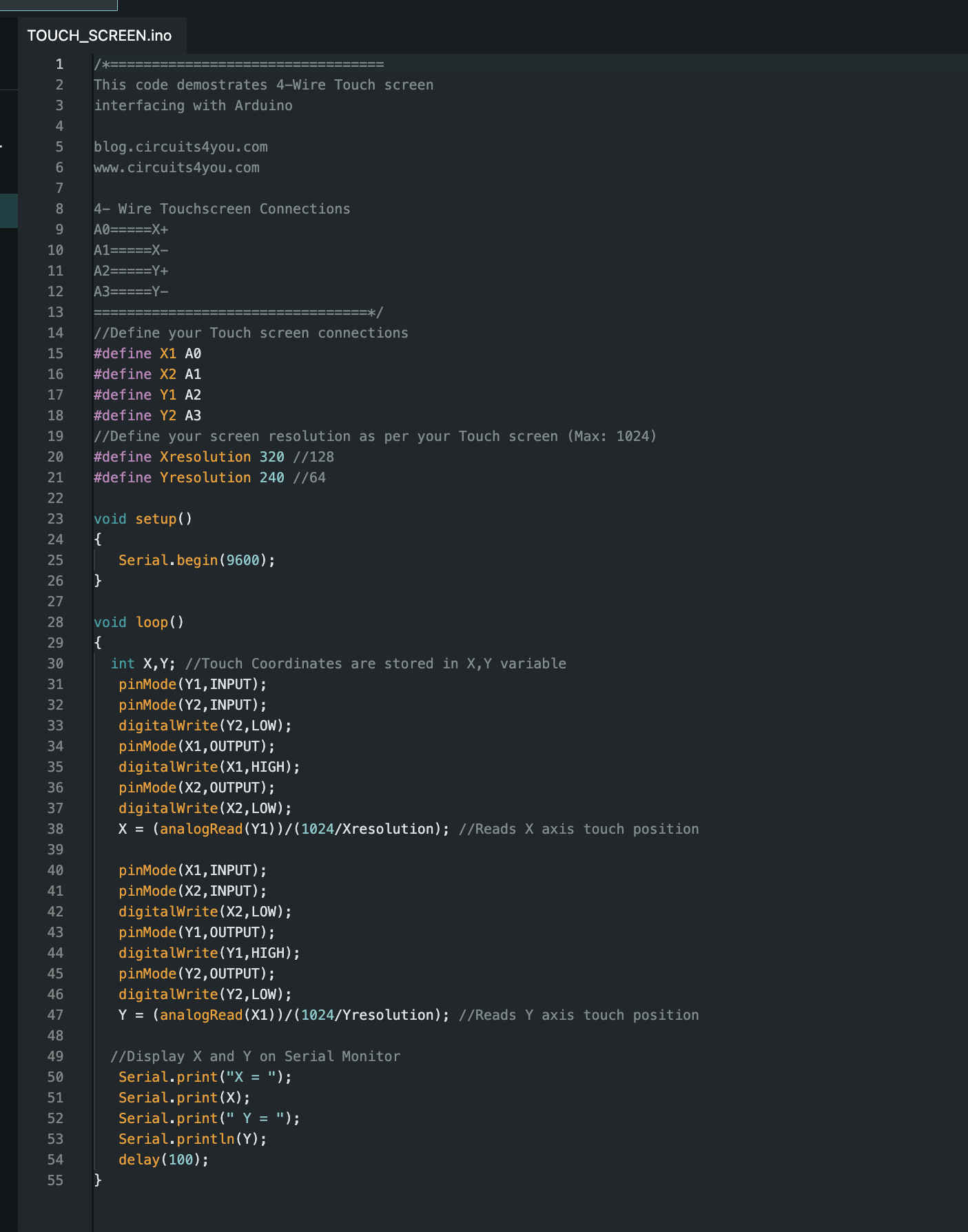Click line number 55 at closing brace
Screen dimensions: 968x1232
tap(55, 1180)
